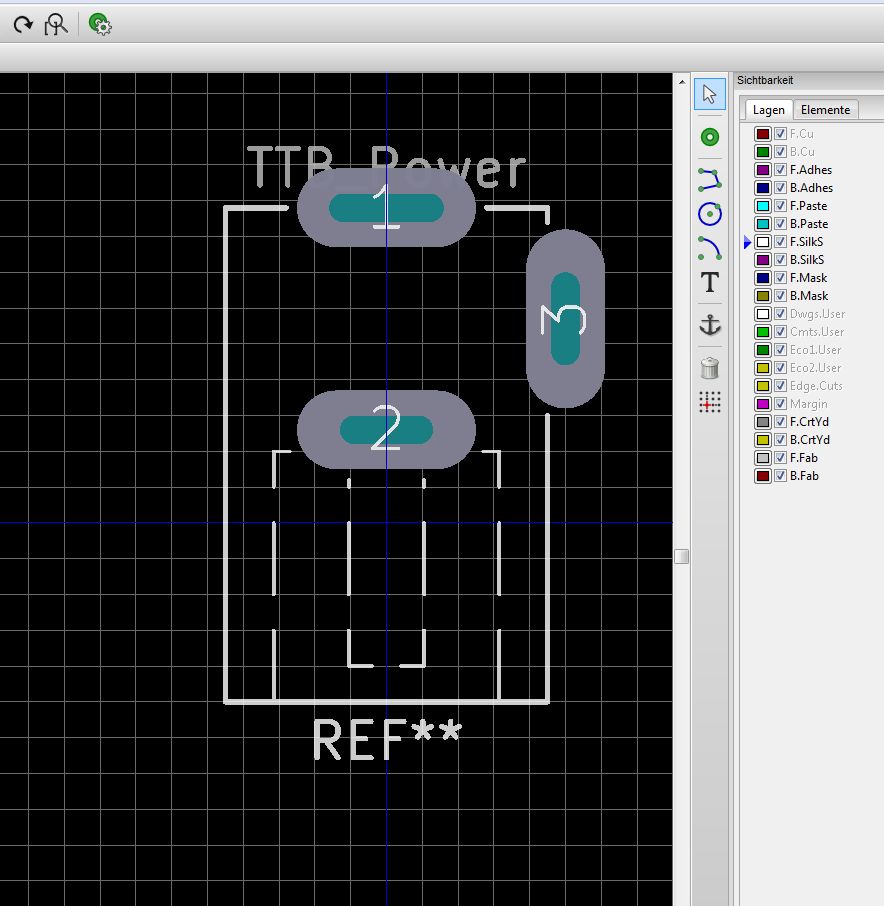Toggle Cmts.User layer visibility checkbox

[780, 332]
